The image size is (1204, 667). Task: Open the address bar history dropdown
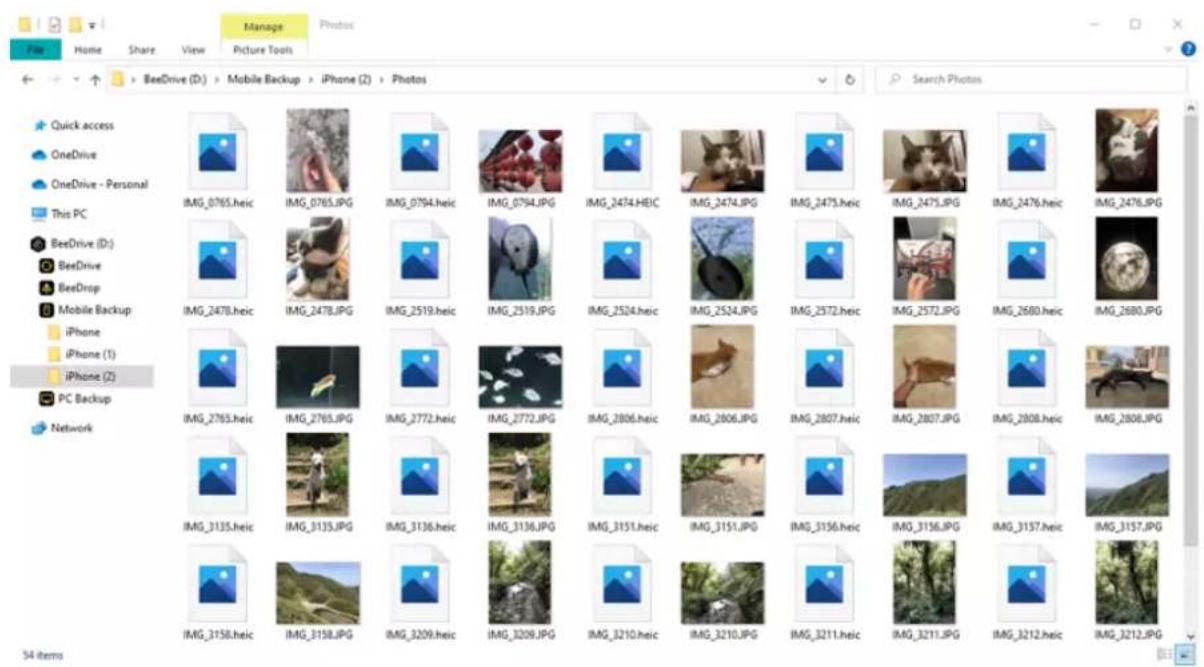click(823, 79)
